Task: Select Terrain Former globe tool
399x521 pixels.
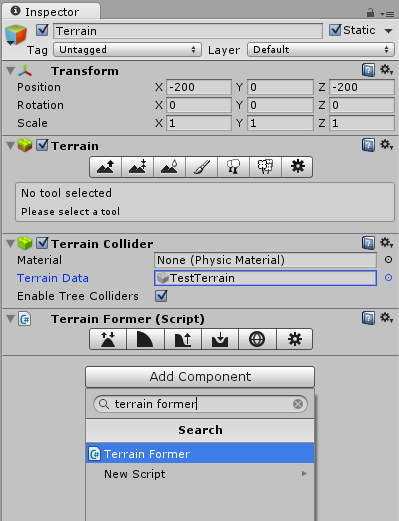Action: pos(257,339)
